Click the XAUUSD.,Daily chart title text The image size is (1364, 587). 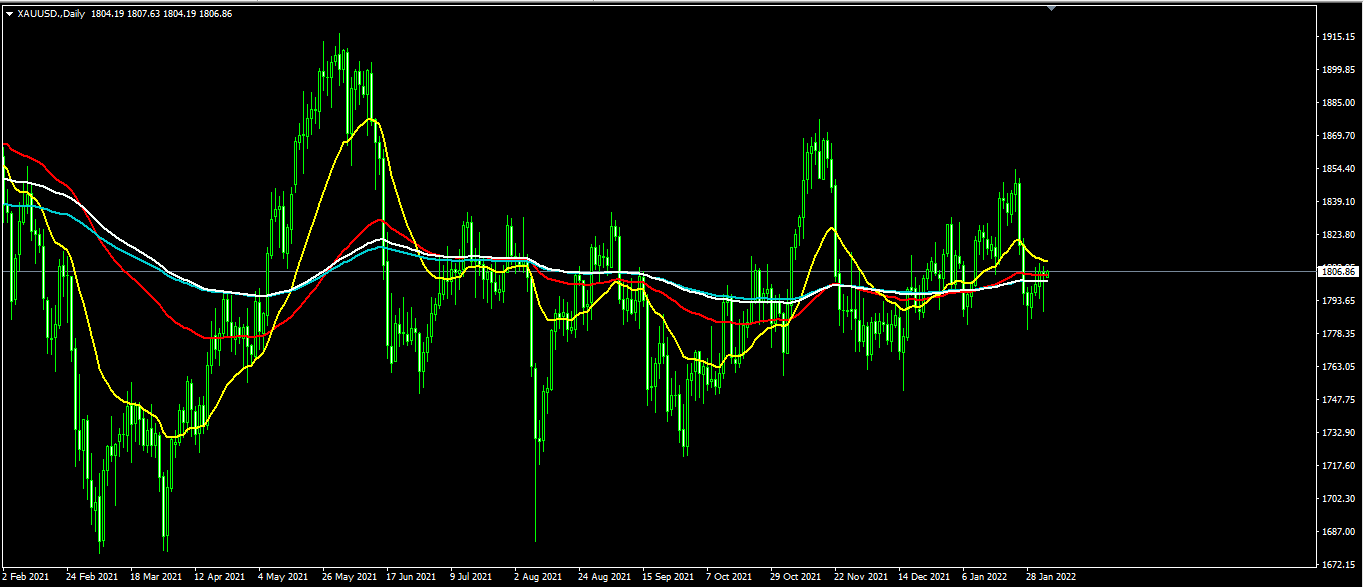click(51, 14)
